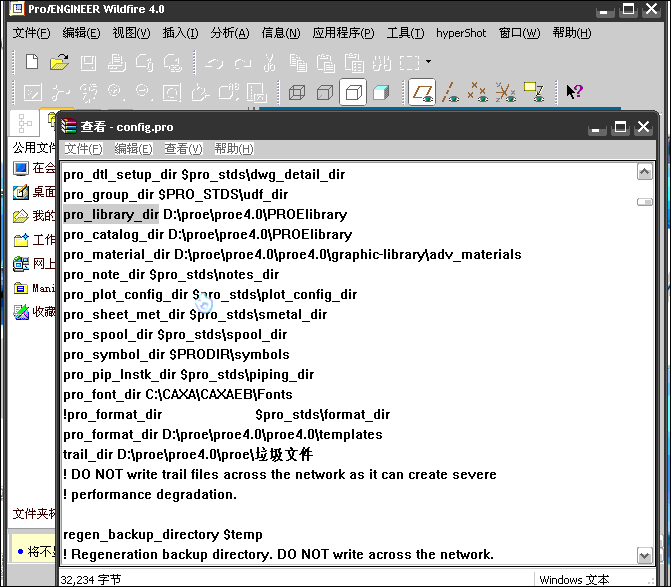Click the Cut scissors icon
Image resolution: width=671 pixels, height=587 pixels.
270,63
